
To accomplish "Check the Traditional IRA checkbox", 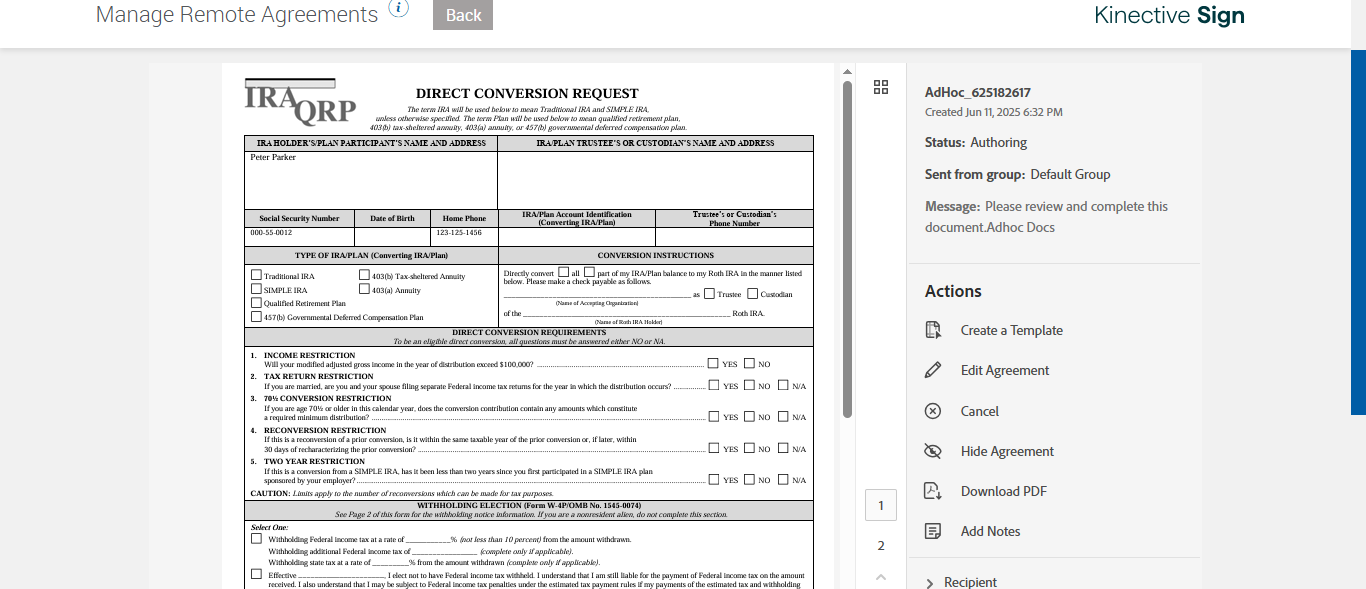I will (256, 275).
